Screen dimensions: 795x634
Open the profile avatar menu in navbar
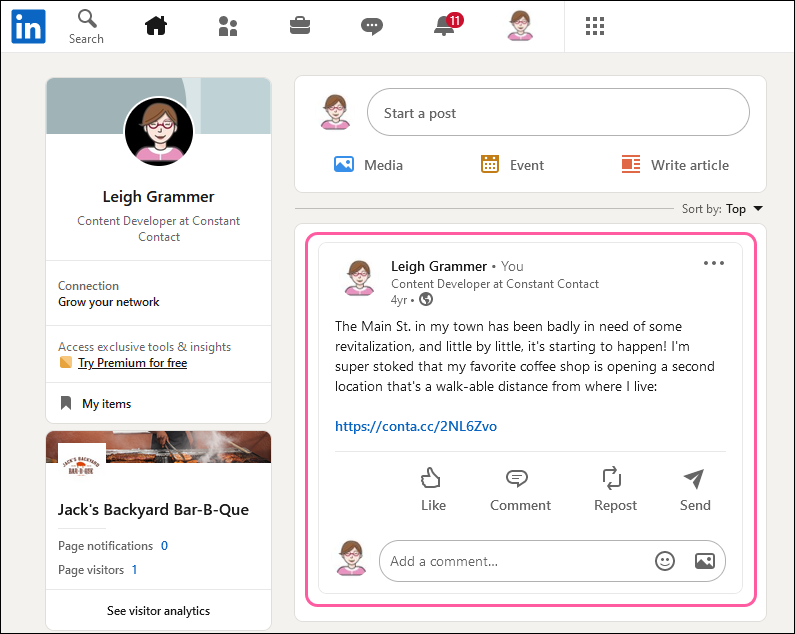520,25
